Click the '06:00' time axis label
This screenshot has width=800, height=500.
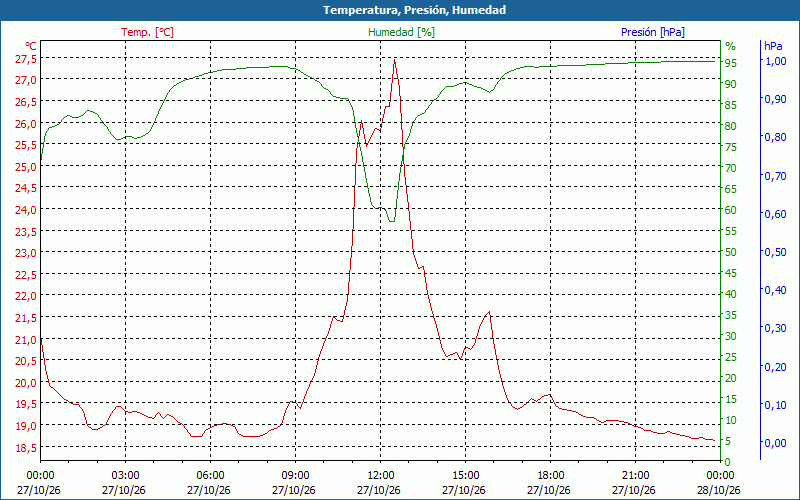pos(210,476)
